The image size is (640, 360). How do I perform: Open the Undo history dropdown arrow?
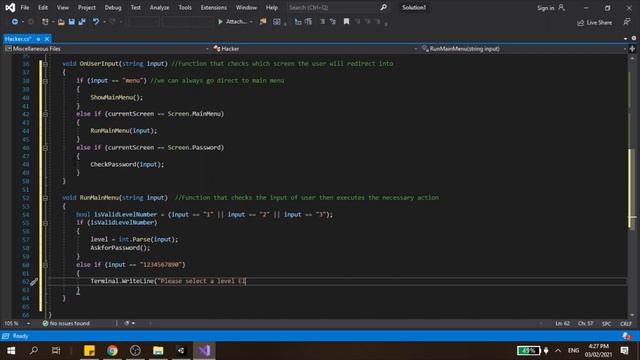click(104, 22)
